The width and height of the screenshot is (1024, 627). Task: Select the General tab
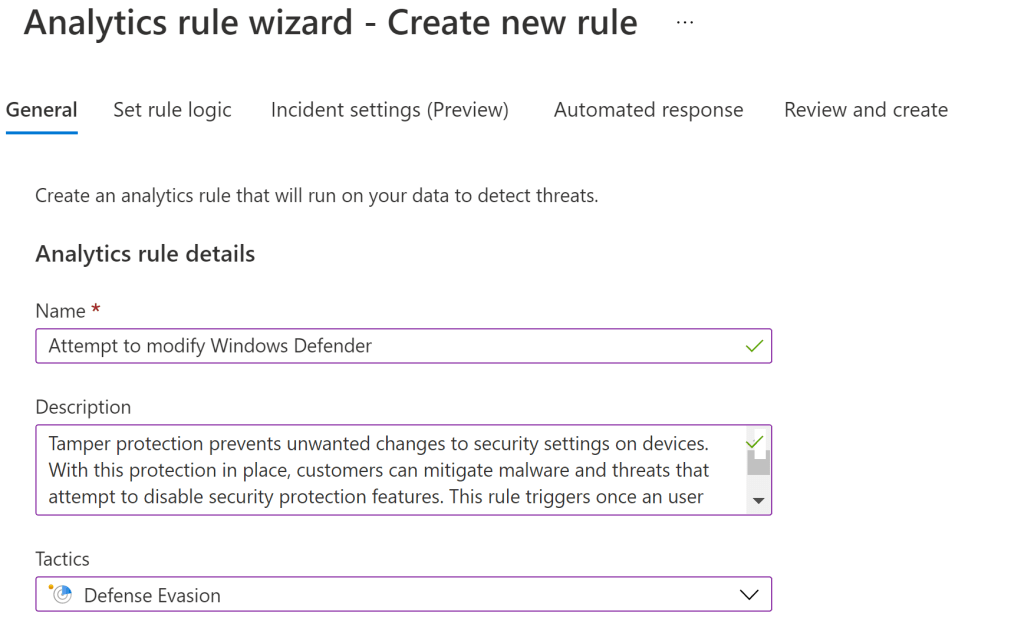[x=41, y=110]
